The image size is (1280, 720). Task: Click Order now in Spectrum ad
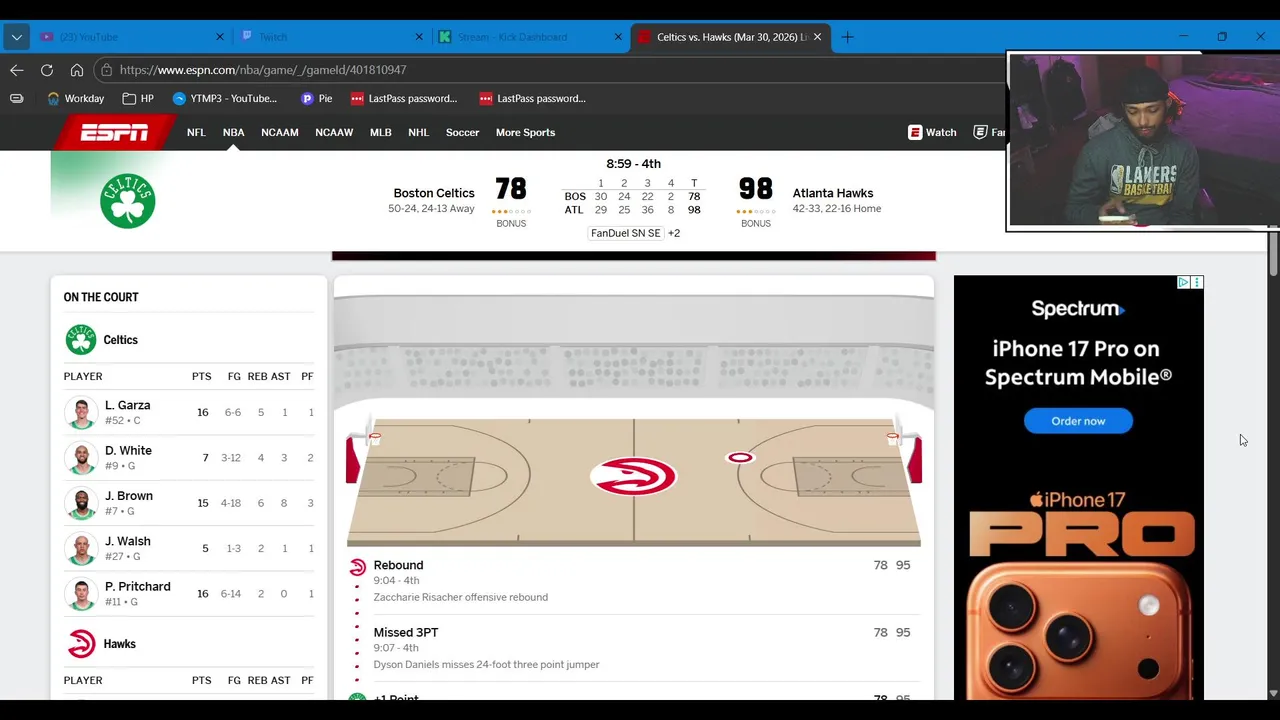click(1078, 421)
